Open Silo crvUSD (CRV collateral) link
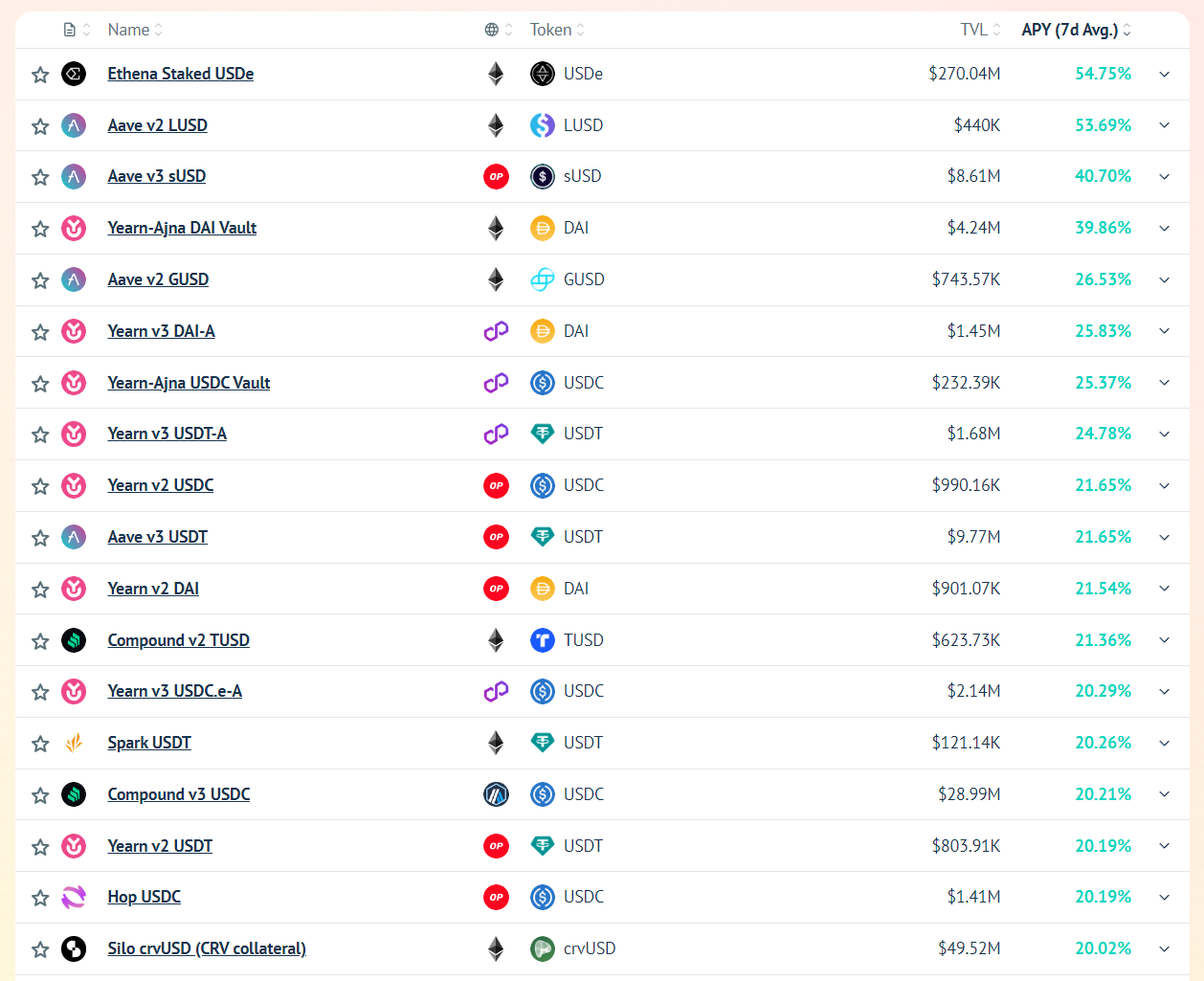The width and height of the screenshot is (1204, 981). coord(207,948)
